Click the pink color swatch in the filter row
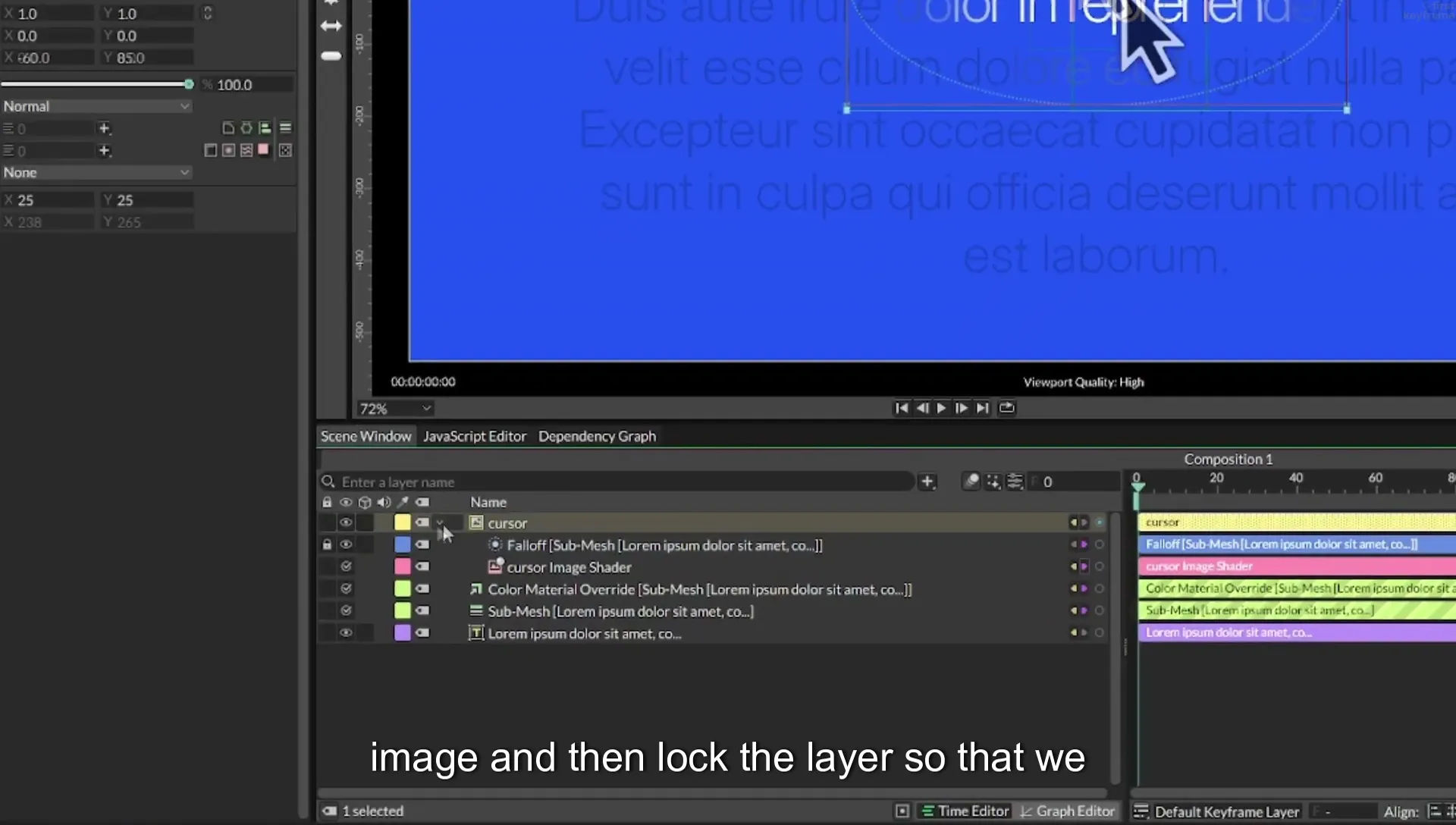The image size is (1456, 825). (x=263, y=149)
